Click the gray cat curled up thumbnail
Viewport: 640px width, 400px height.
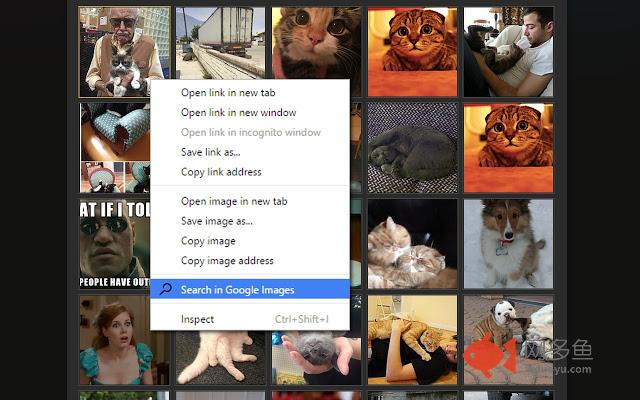pos(412,147)
